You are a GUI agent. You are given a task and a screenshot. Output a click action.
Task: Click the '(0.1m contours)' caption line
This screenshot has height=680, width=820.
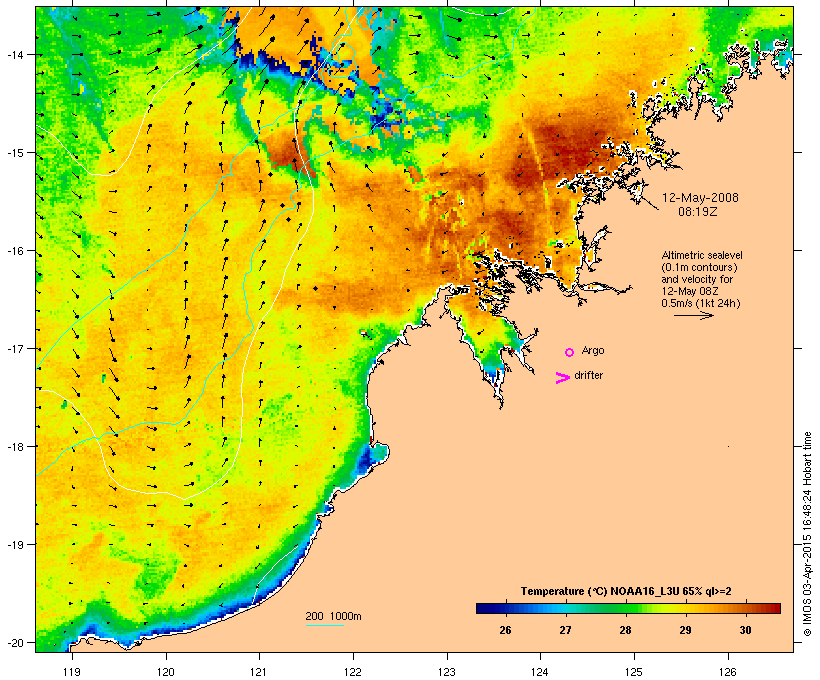point(699,267)
